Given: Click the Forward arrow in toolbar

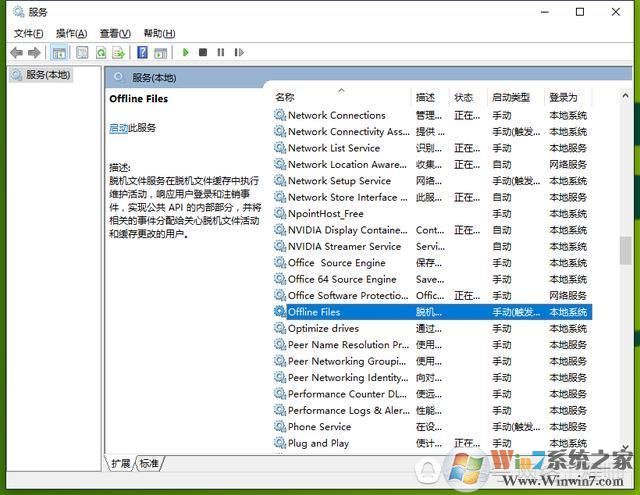Looking at the screenshot, I should 34,52.
